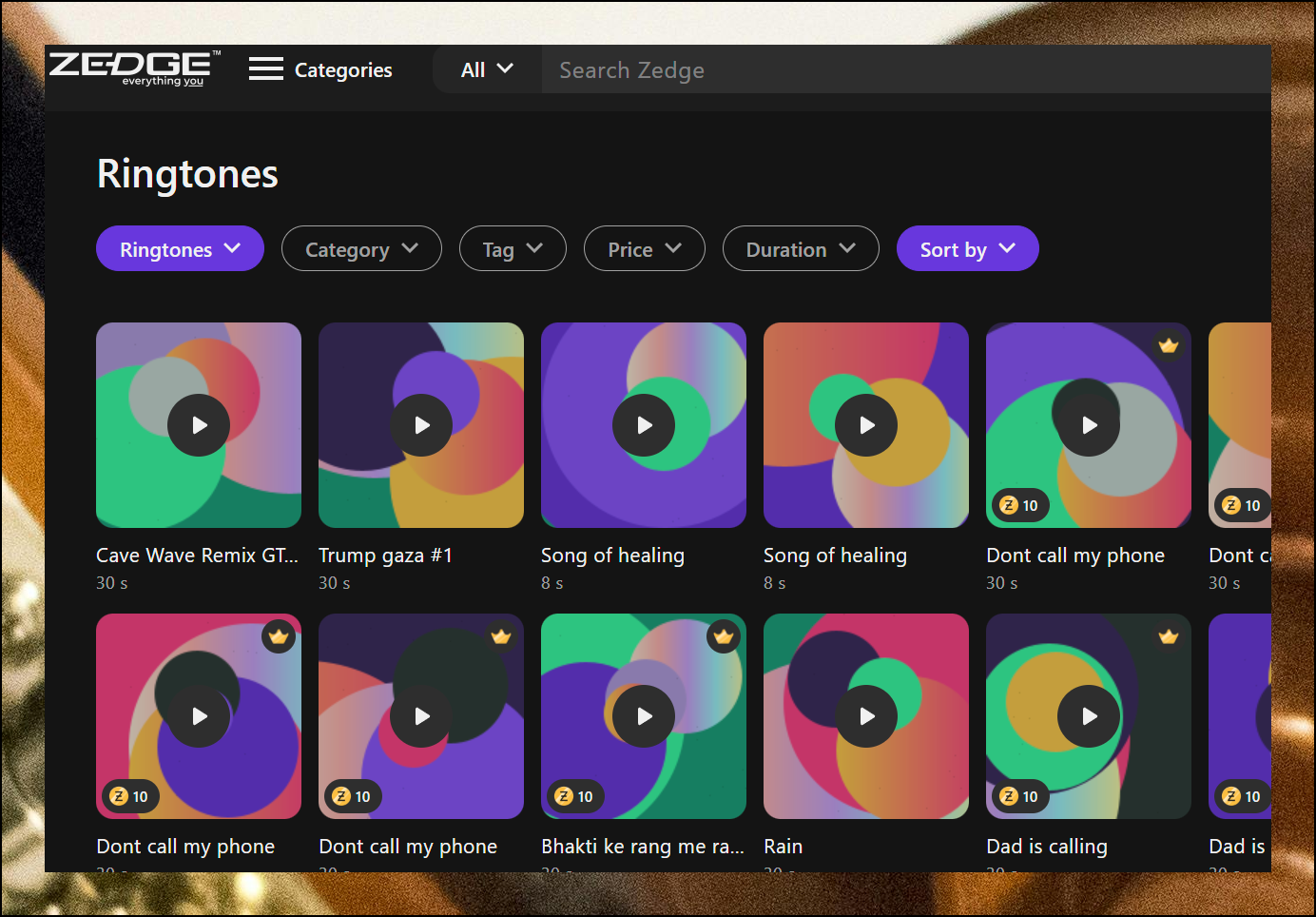Open the Cave Wave Remix GT... title
Image resolution: width=1316 pixels, height=917 pixels.
[x=197, y=555]
